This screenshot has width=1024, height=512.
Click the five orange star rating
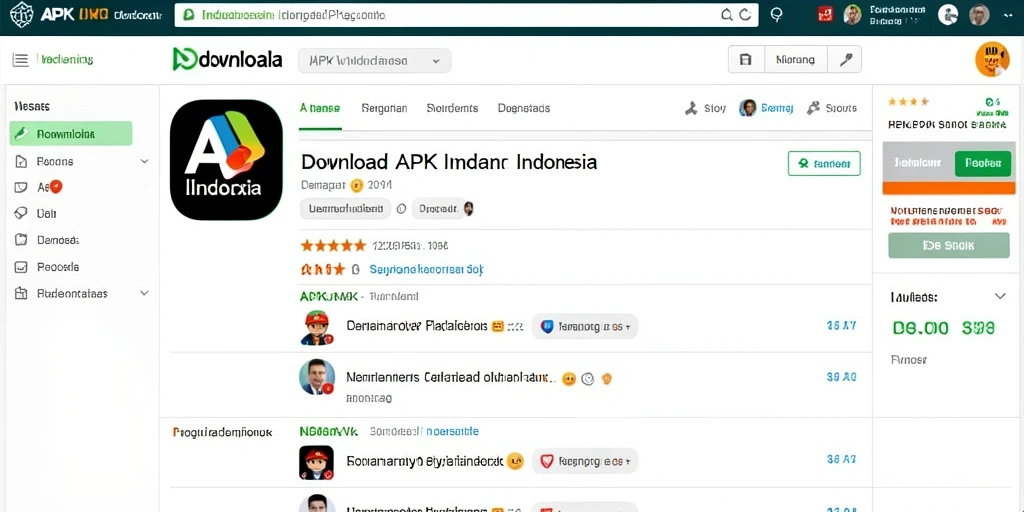pyautogui.click(x=333, y=246)
